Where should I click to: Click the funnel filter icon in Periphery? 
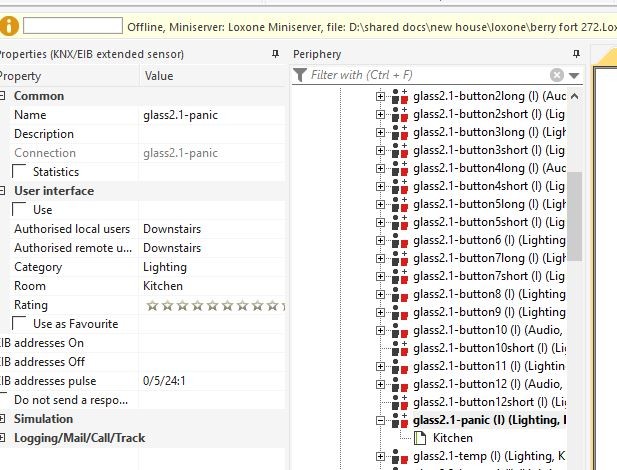[x=300, y=75]
